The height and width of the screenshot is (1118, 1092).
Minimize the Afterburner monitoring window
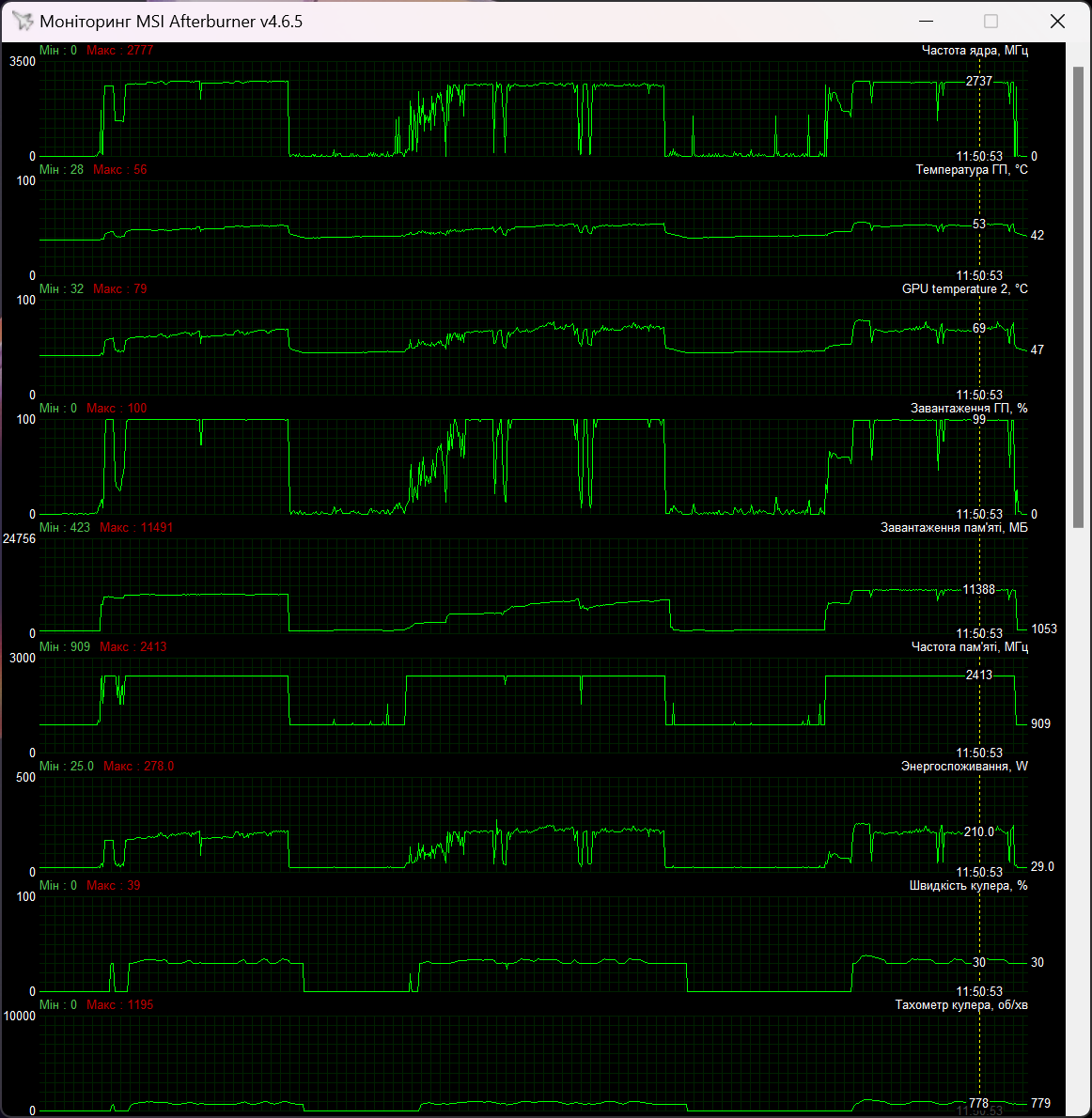[x=926, y=22]
